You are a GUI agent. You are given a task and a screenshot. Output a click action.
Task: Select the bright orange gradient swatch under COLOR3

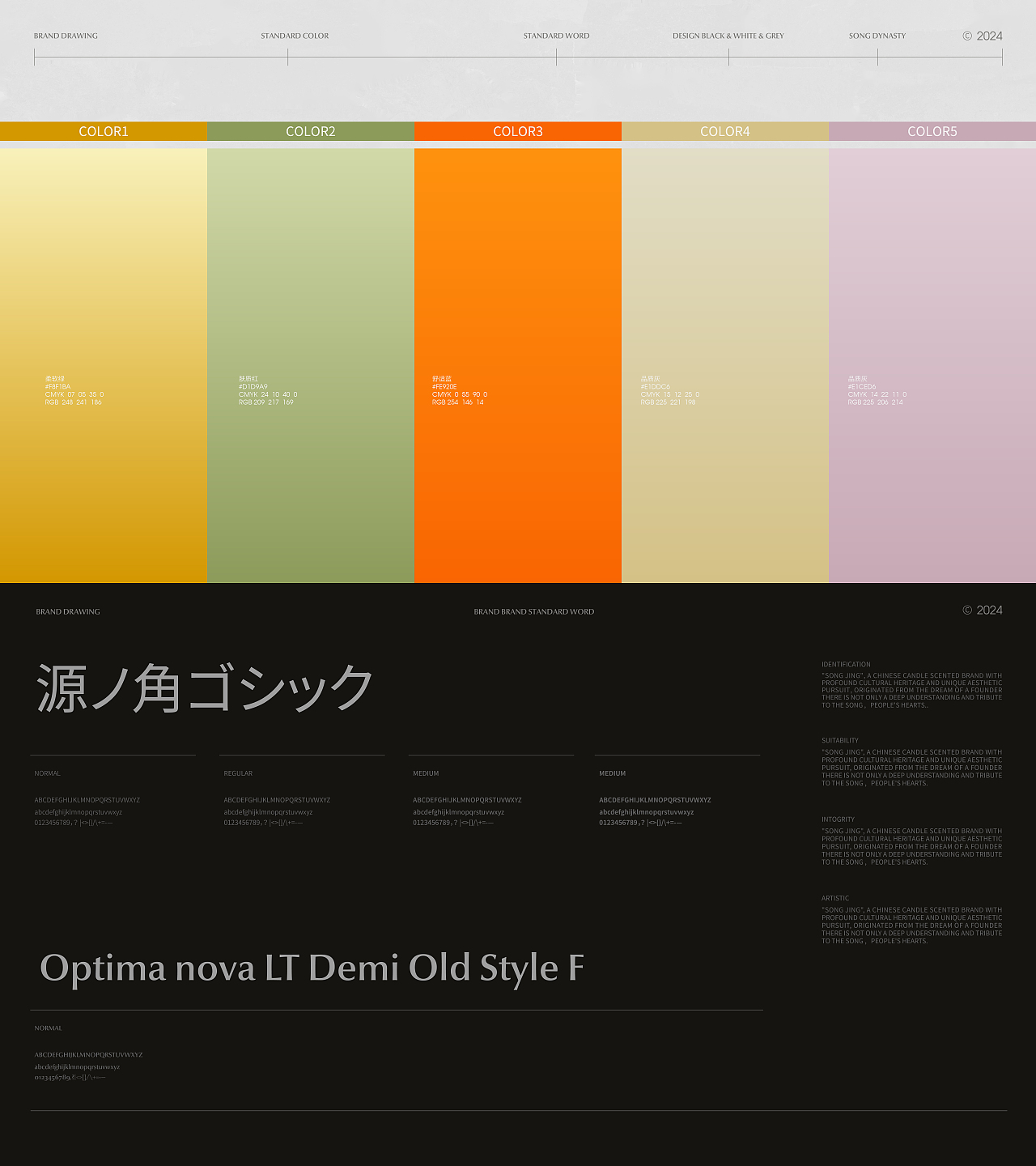[x=518, y=365]
